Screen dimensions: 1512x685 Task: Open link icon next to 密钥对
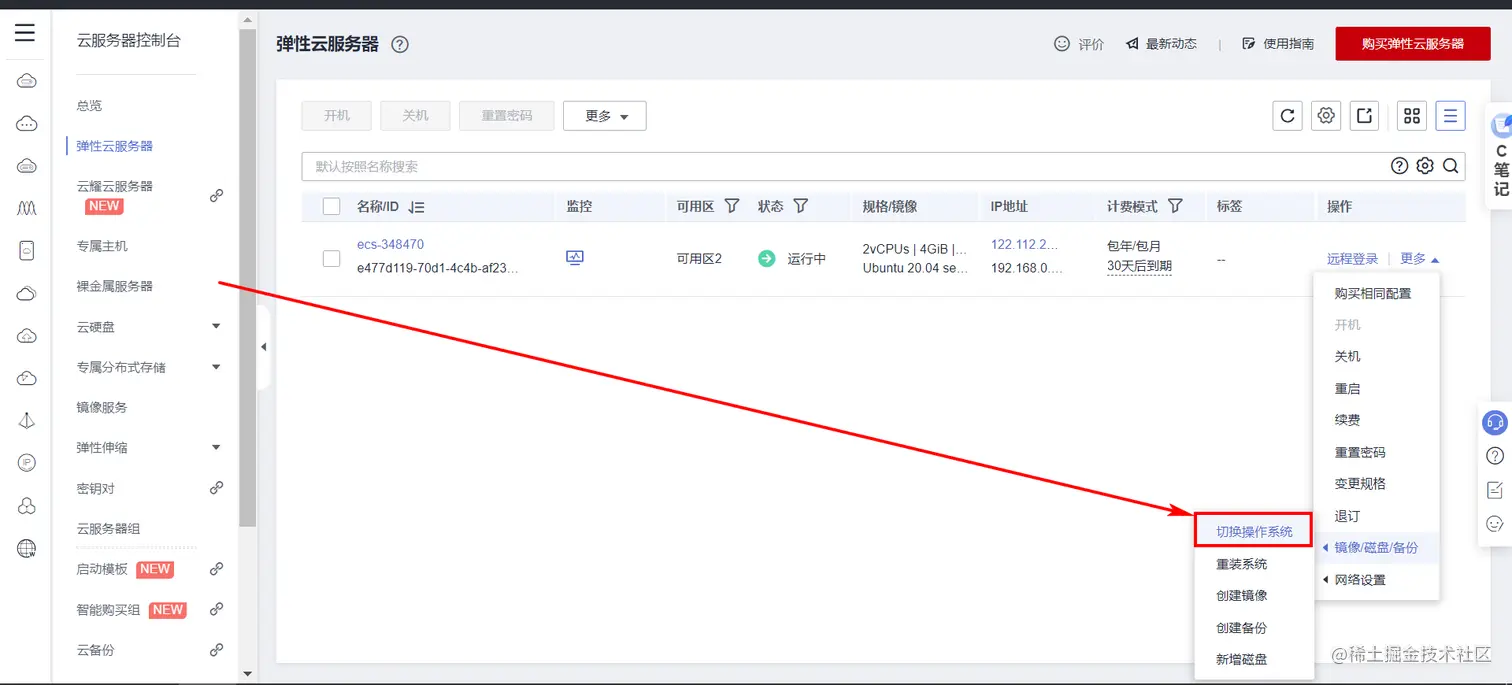click(216, 488)
